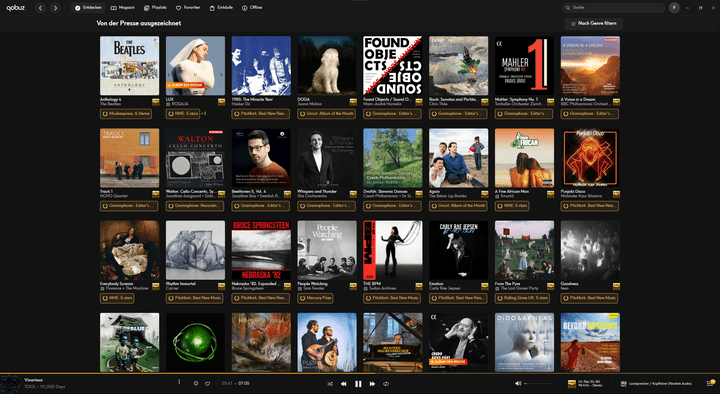Screen dimensions: 720x394
Task: Click the Qobuz logo
Action: coord(16,8)
